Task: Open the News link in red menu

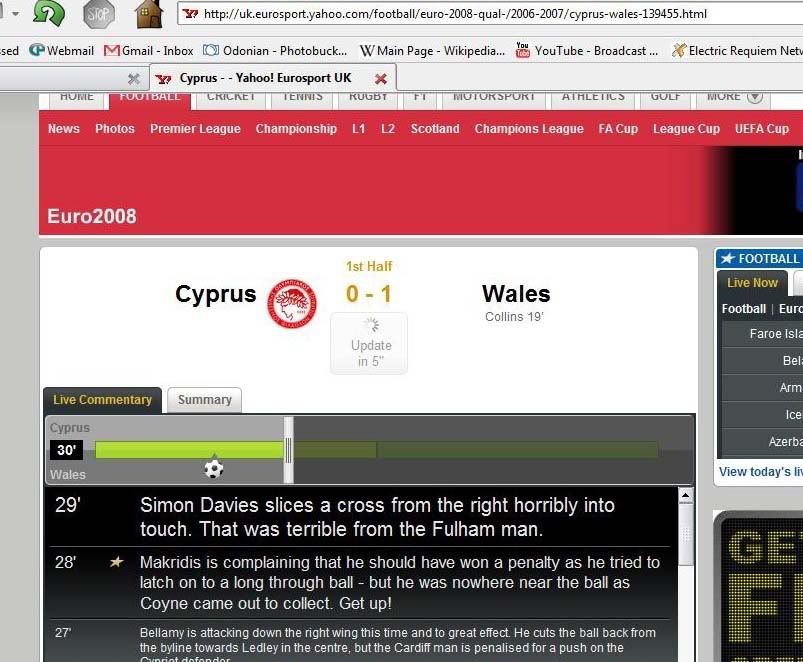Action: point(64,129)
